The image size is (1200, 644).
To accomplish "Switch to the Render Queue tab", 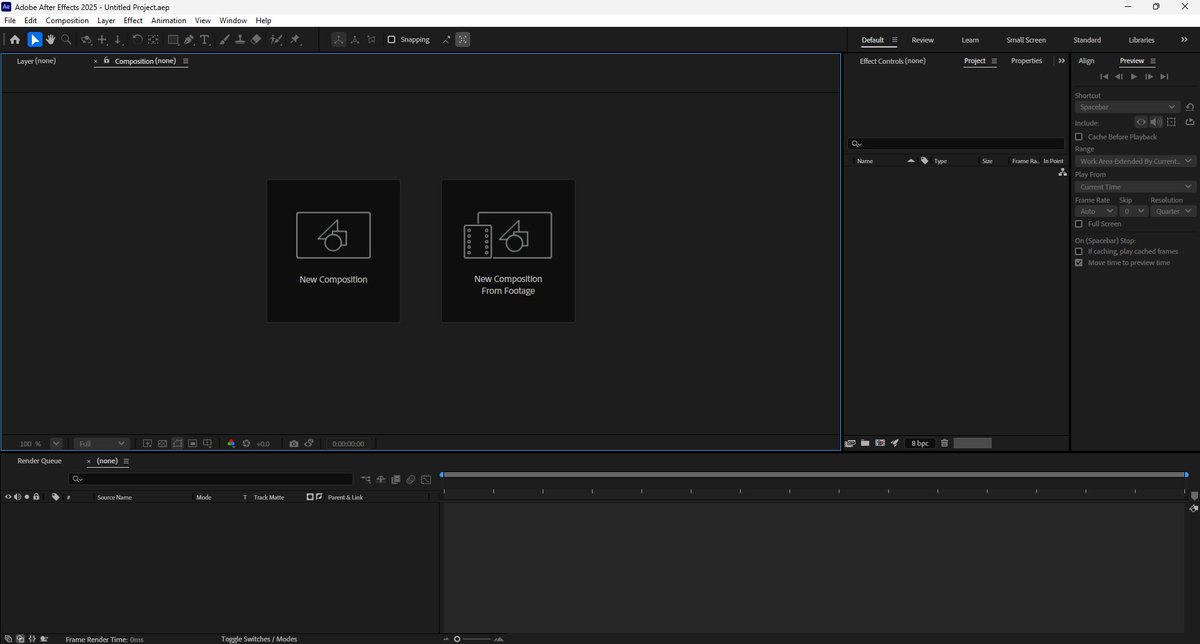I will 39,461.
